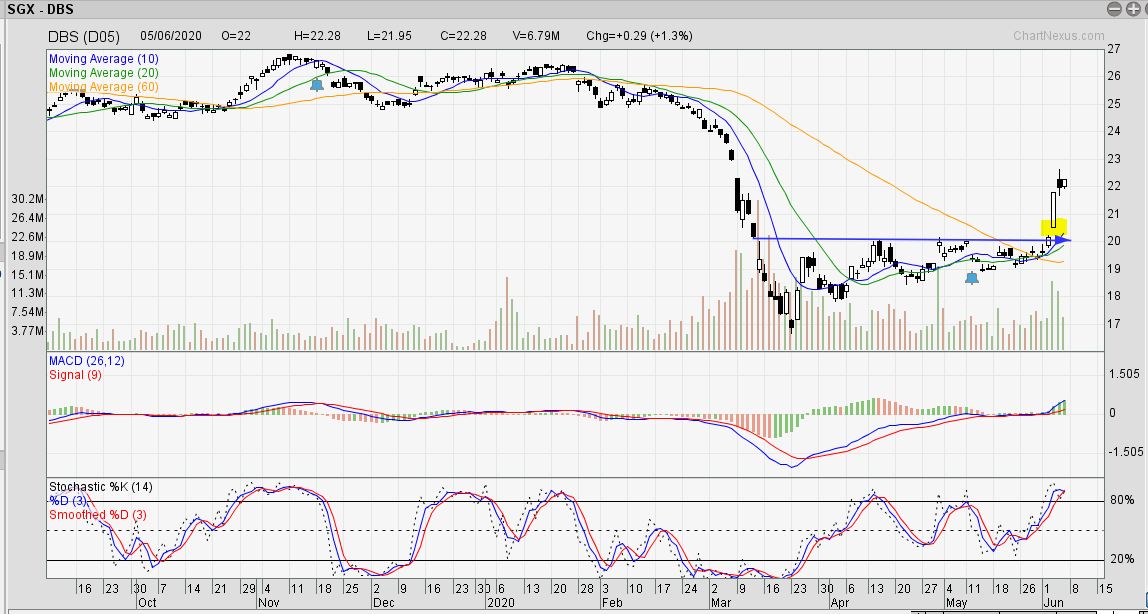
Task: Click the 20% stochastic level label
Action: pyautogui.click(x=1122, y=559)
